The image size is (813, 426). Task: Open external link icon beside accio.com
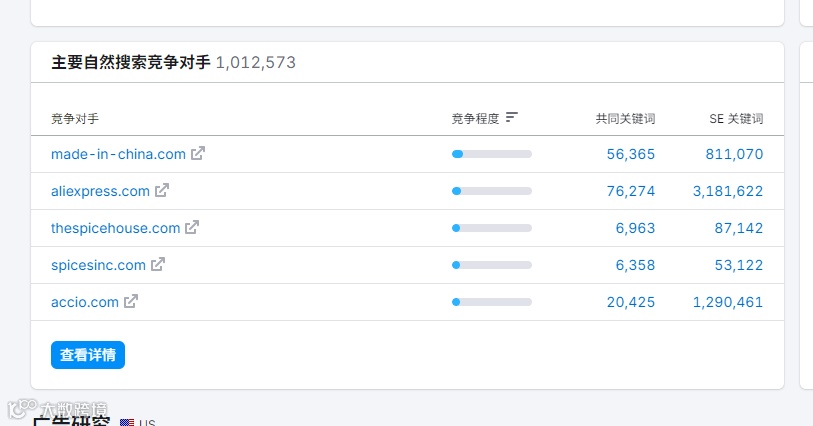click(x=131, y=301)
